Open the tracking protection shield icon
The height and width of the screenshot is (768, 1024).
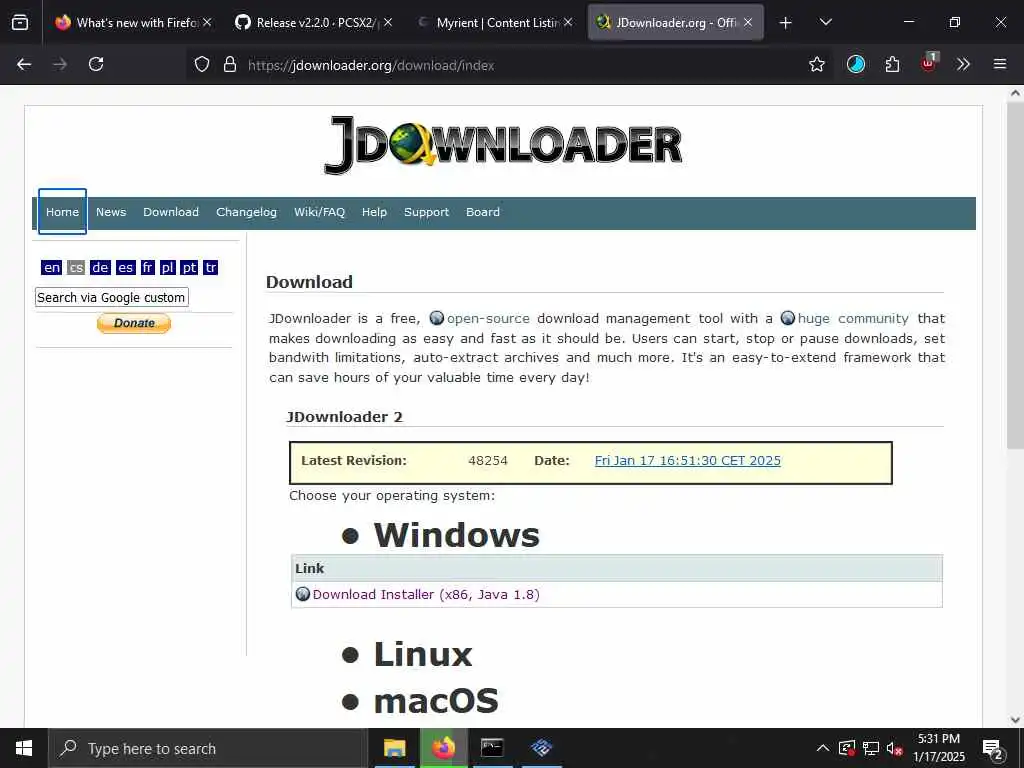202,64
